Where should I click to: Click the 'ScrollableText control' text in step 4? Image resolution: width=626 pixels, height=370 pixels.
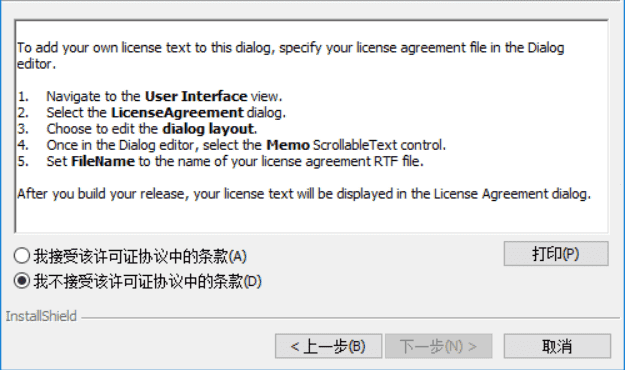pos(379,145)
